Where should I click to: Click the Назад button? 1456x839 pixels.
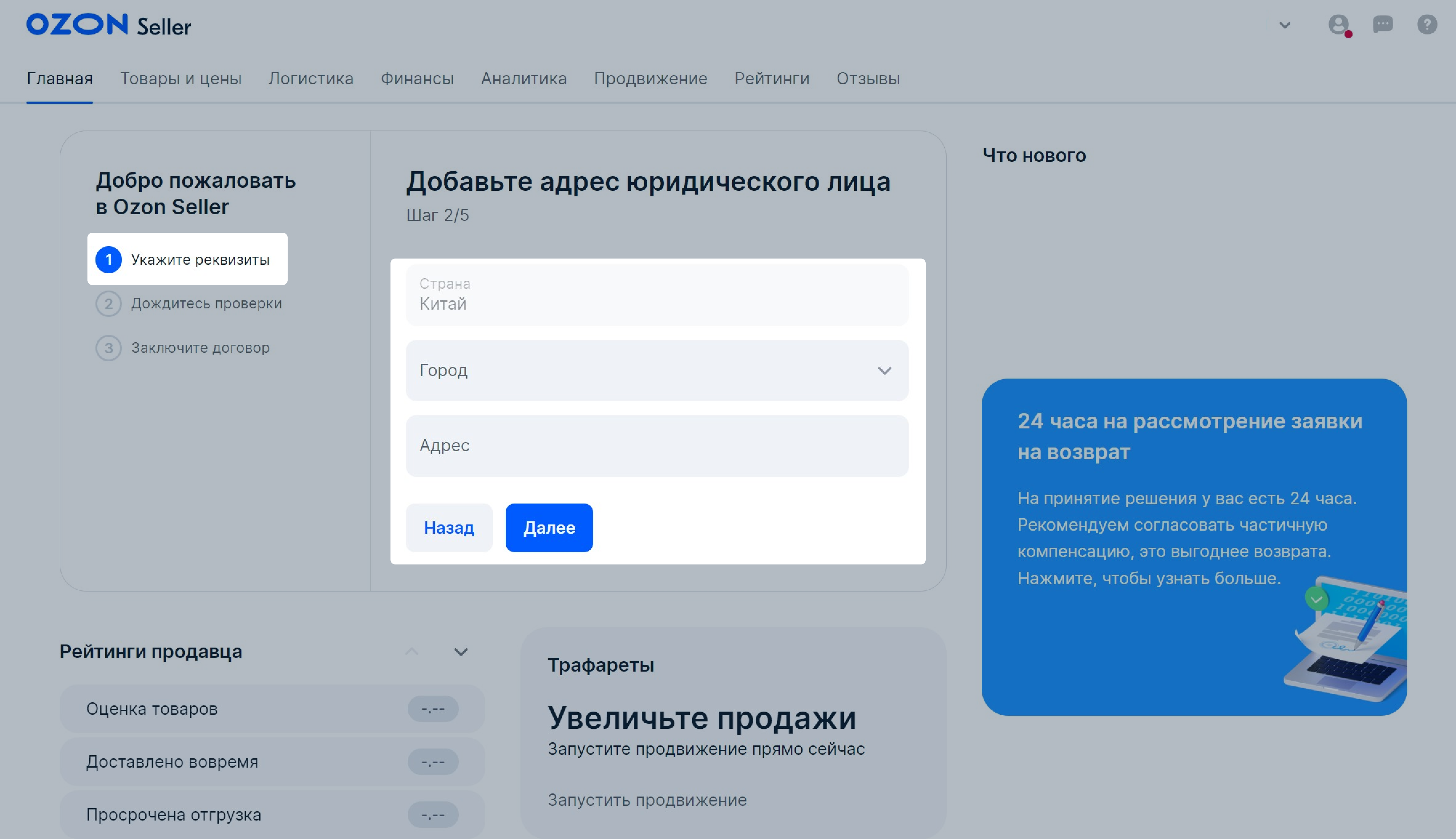[449, 528]
